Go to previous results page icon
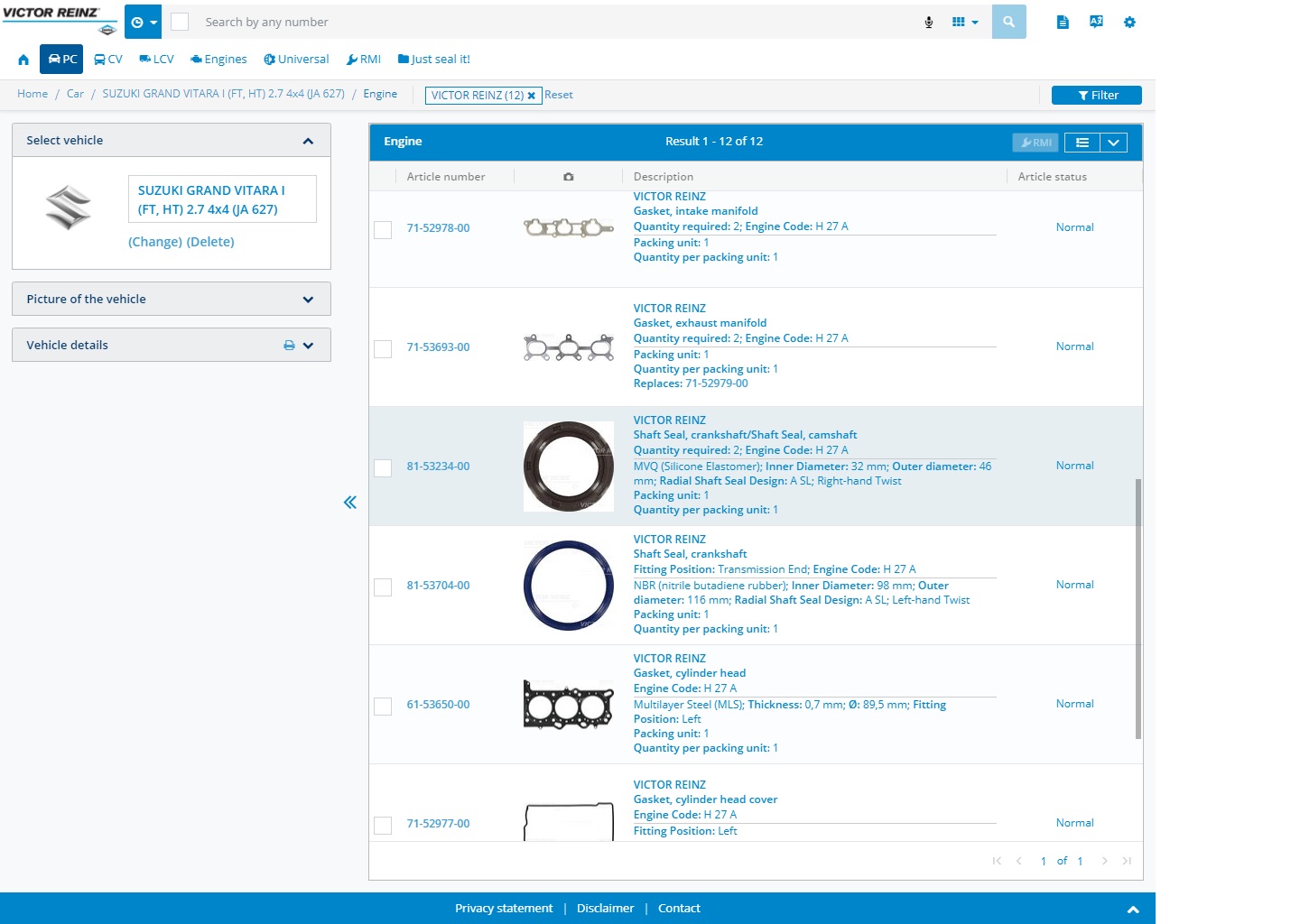The height and width of the screenshot is (924, 1300). [1019, 861]
